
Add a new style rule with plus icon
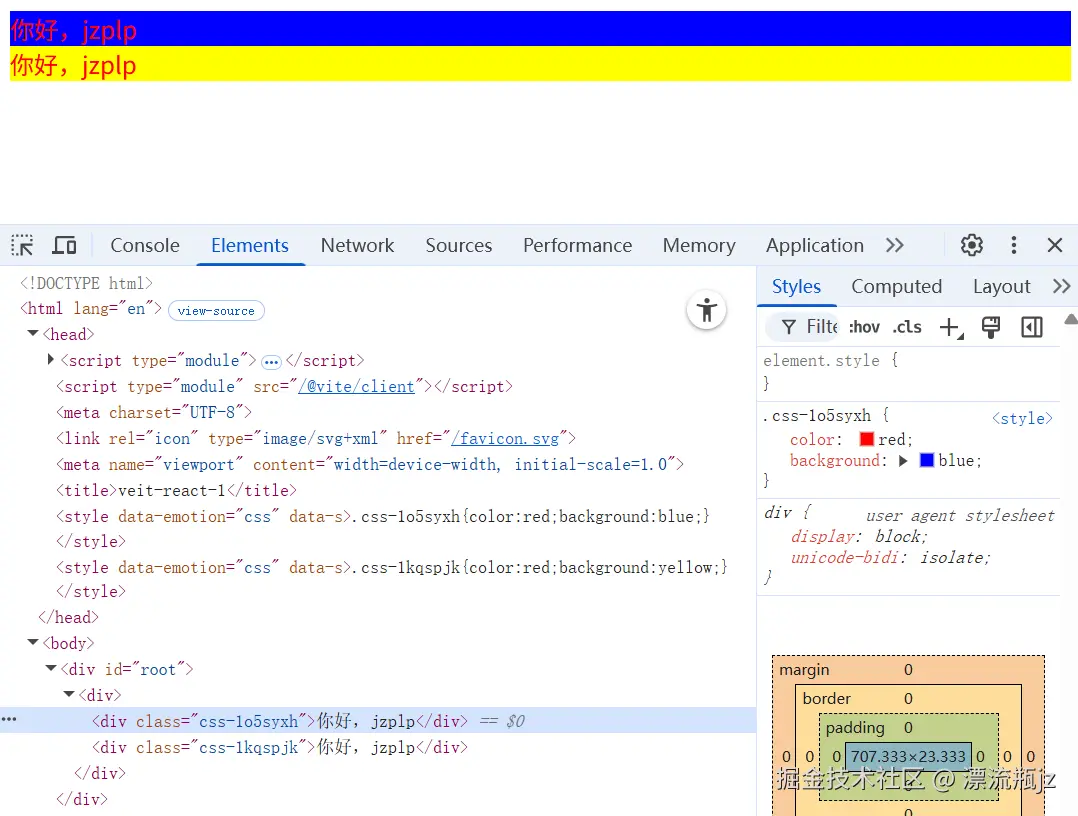tap(949, 326)
